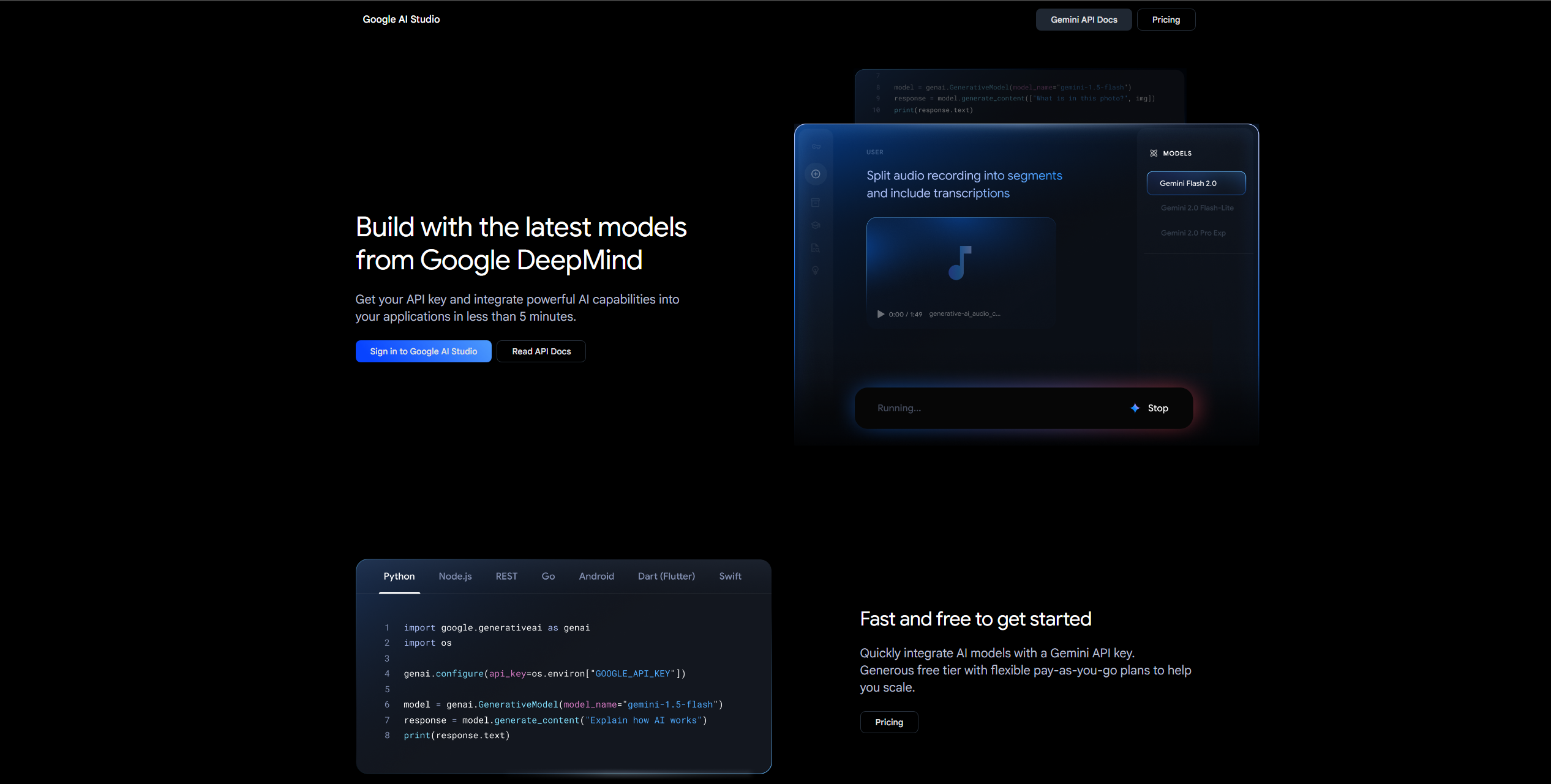This screenshot has width=1551, height=784.
Task: Switch to the Android code tab
Action: 596,576
